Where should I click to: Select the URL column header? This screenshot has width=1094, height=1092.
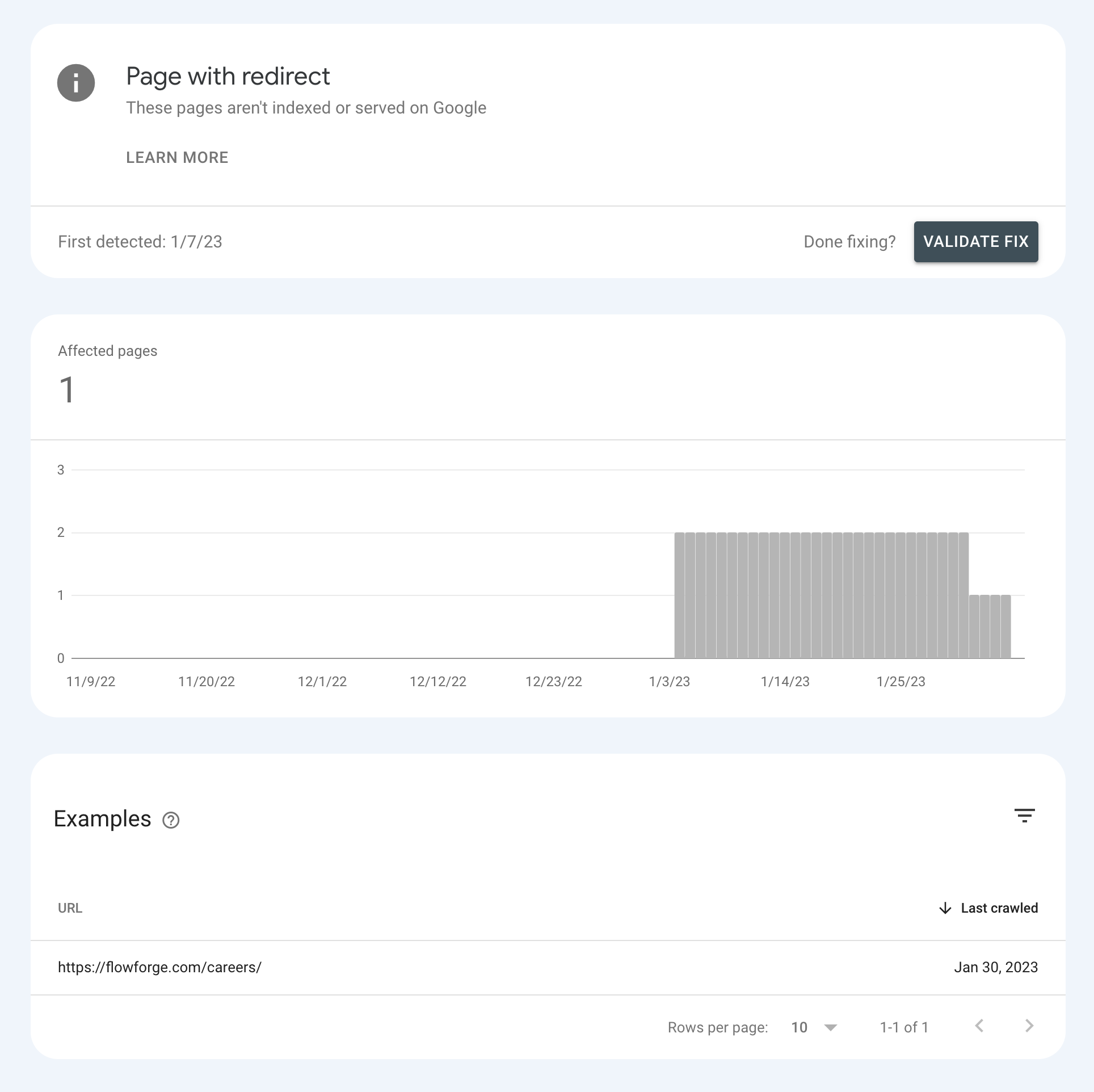point(69,908)
